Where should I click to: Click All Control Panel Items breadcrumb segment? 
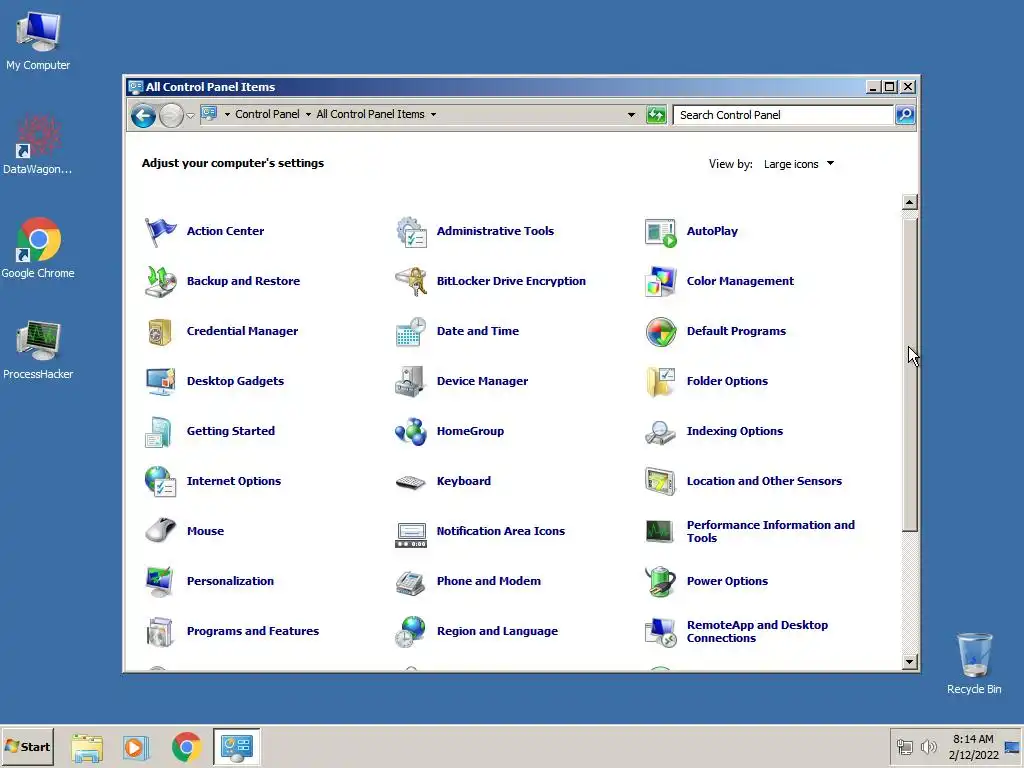tap(370, 114)
